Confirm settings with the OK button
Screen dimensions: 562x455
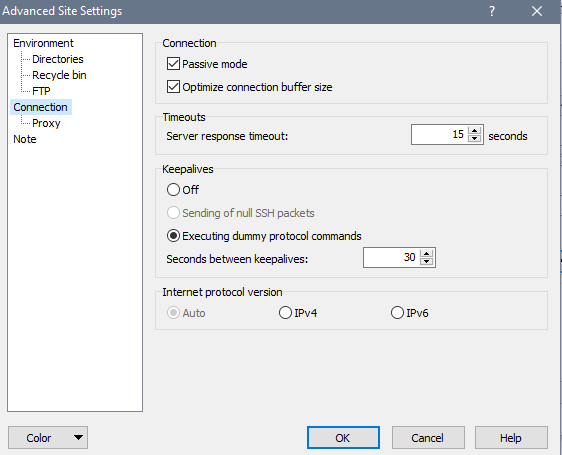coord(343,437)
